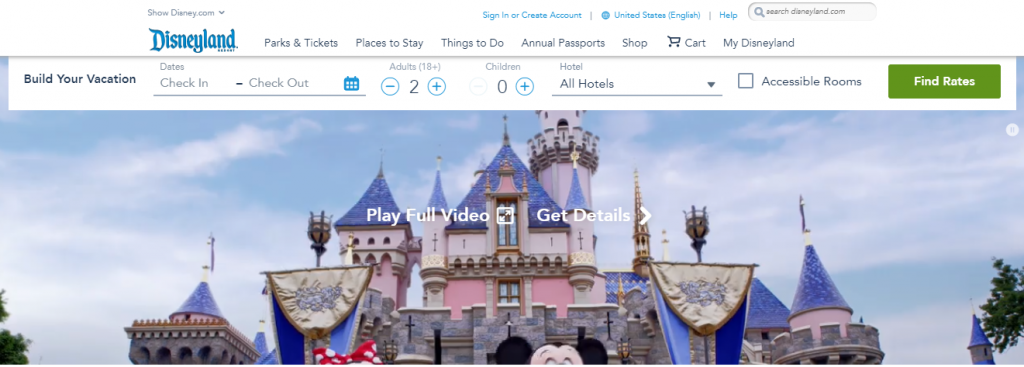Image resolution: width=1024 pixels, height=367 pixels.
Task: Click the fullscreen icon beside Play Full Video
Action: click(x=505, y=215)
